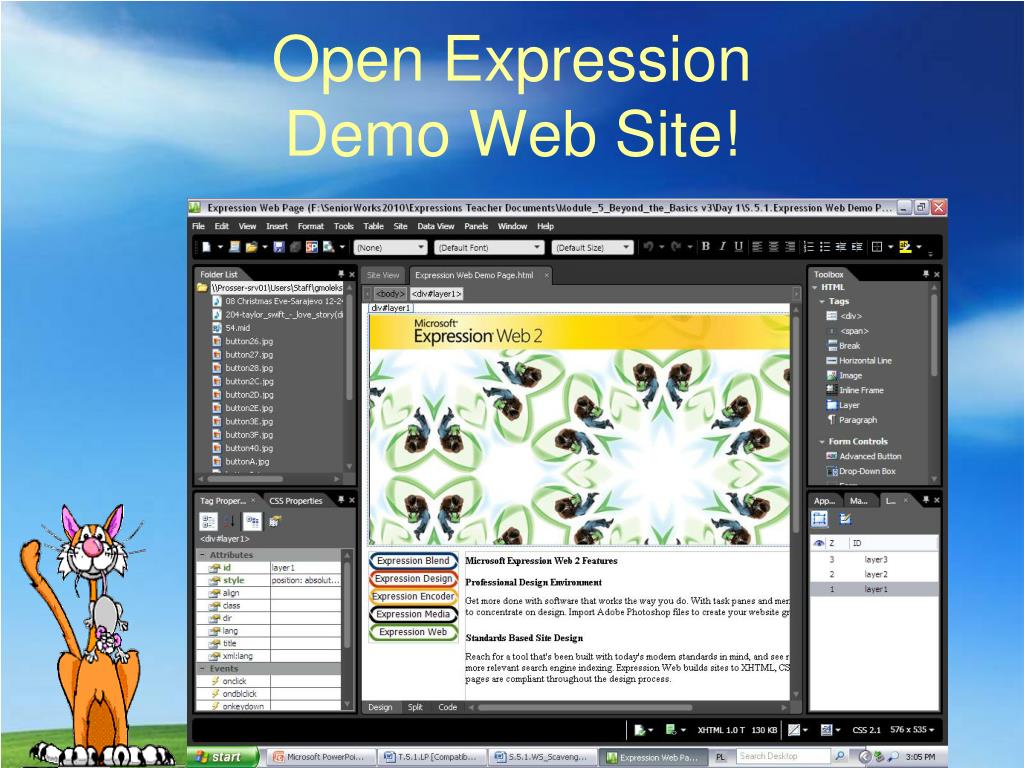
Task: Click the Expression Blend button
Action: [x=413, y=561]
